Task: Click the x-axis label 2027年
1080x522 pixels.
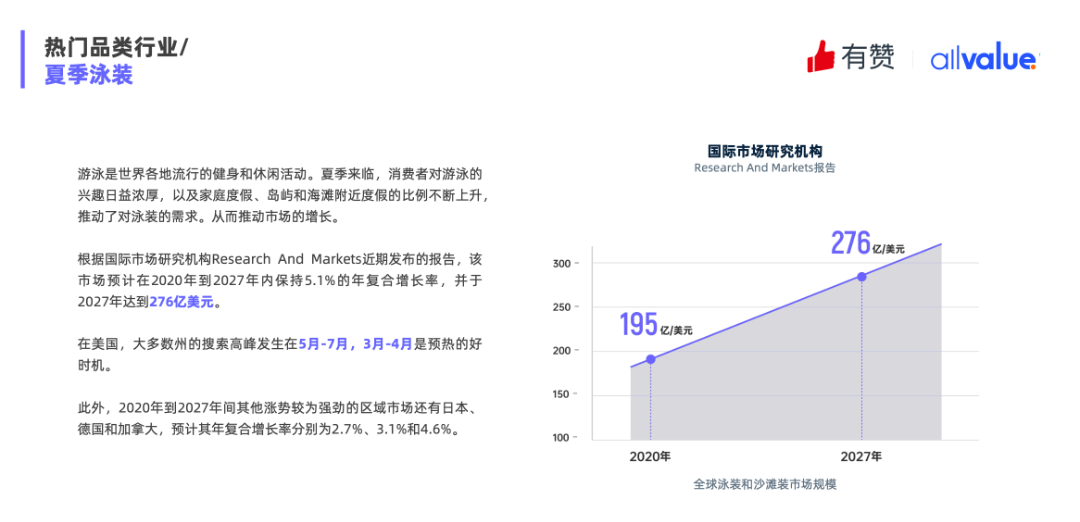Action: [x=861, y=456]
